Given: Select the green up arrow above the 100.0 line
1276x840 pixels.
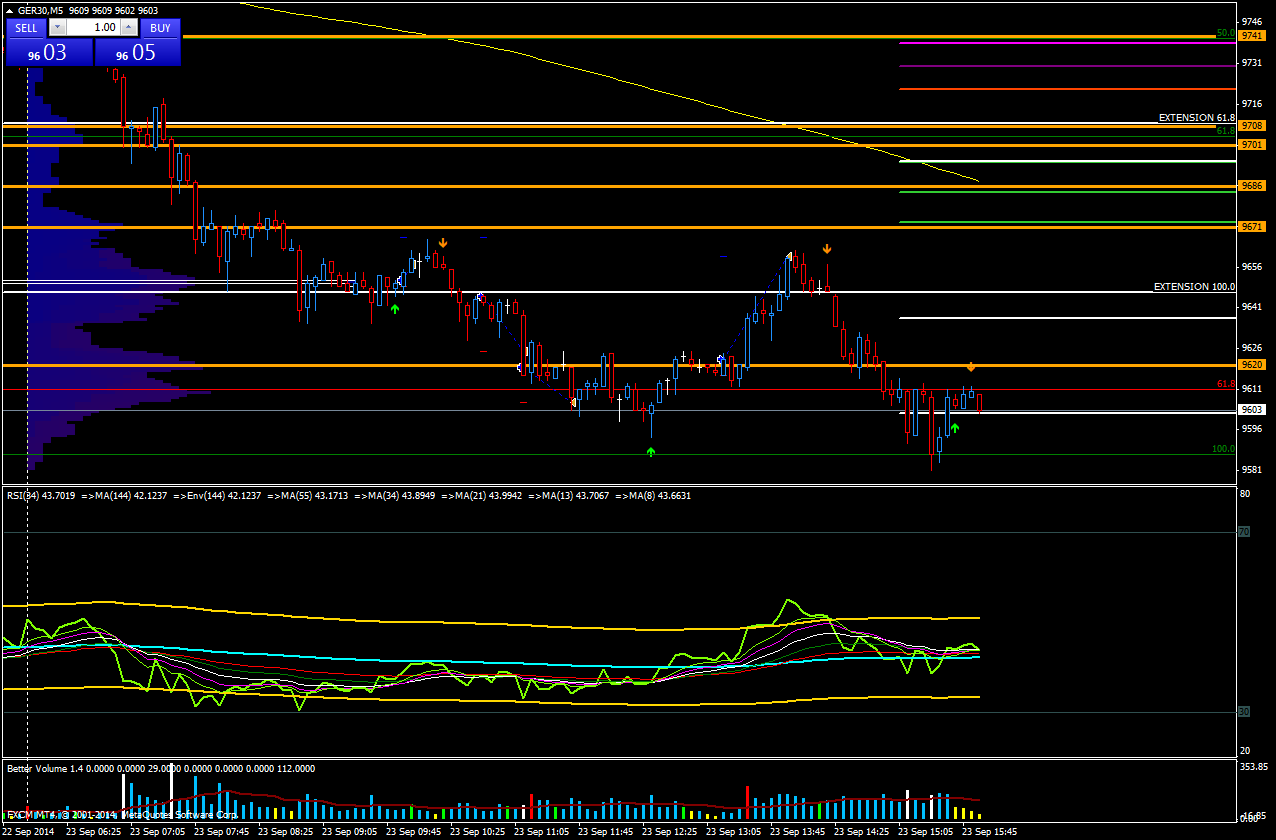Looking at the screenshot, I should click(x=651, y=453).
